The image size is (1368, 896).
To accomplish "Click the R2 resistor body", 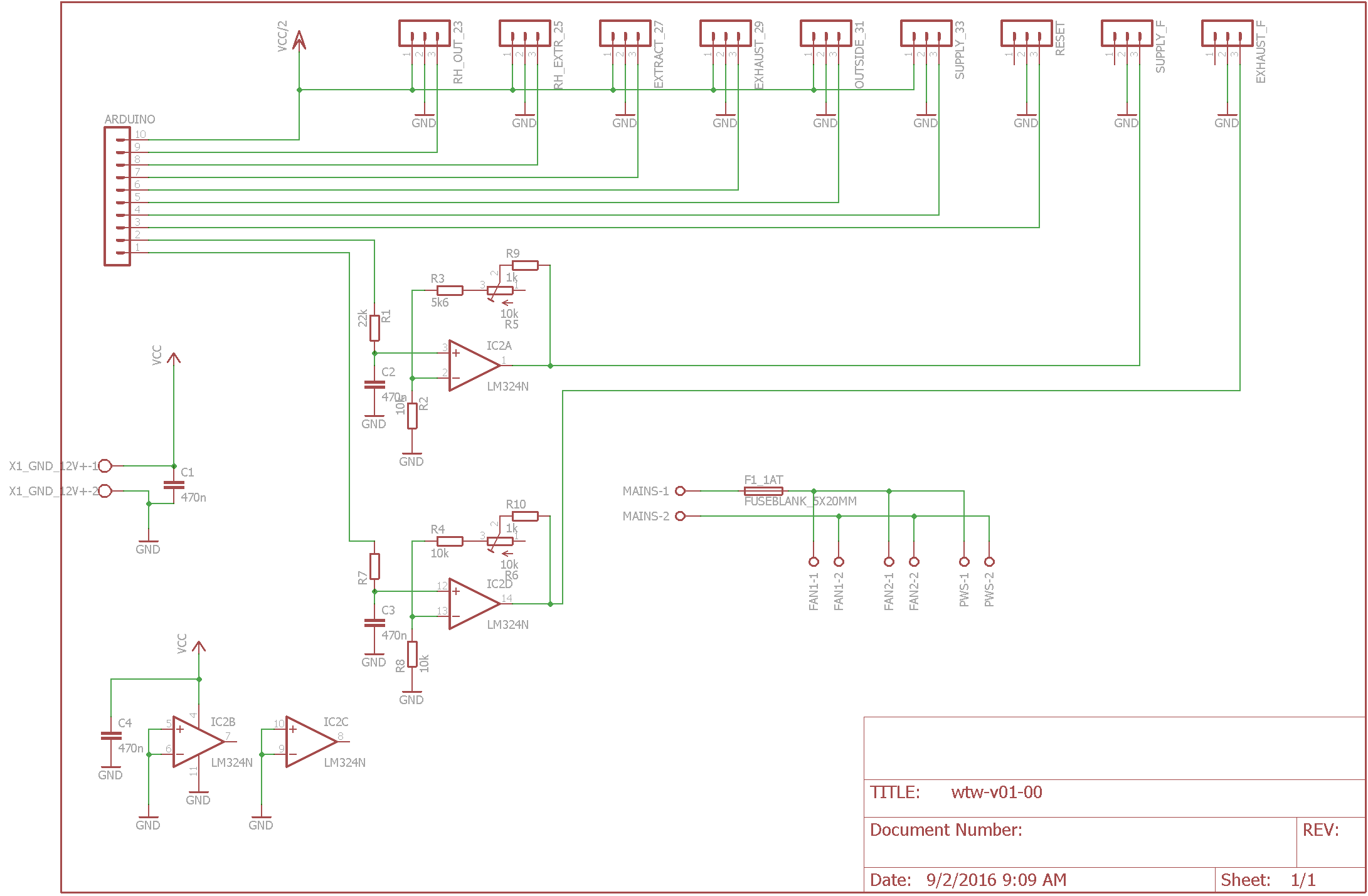I will pos(412,416).
